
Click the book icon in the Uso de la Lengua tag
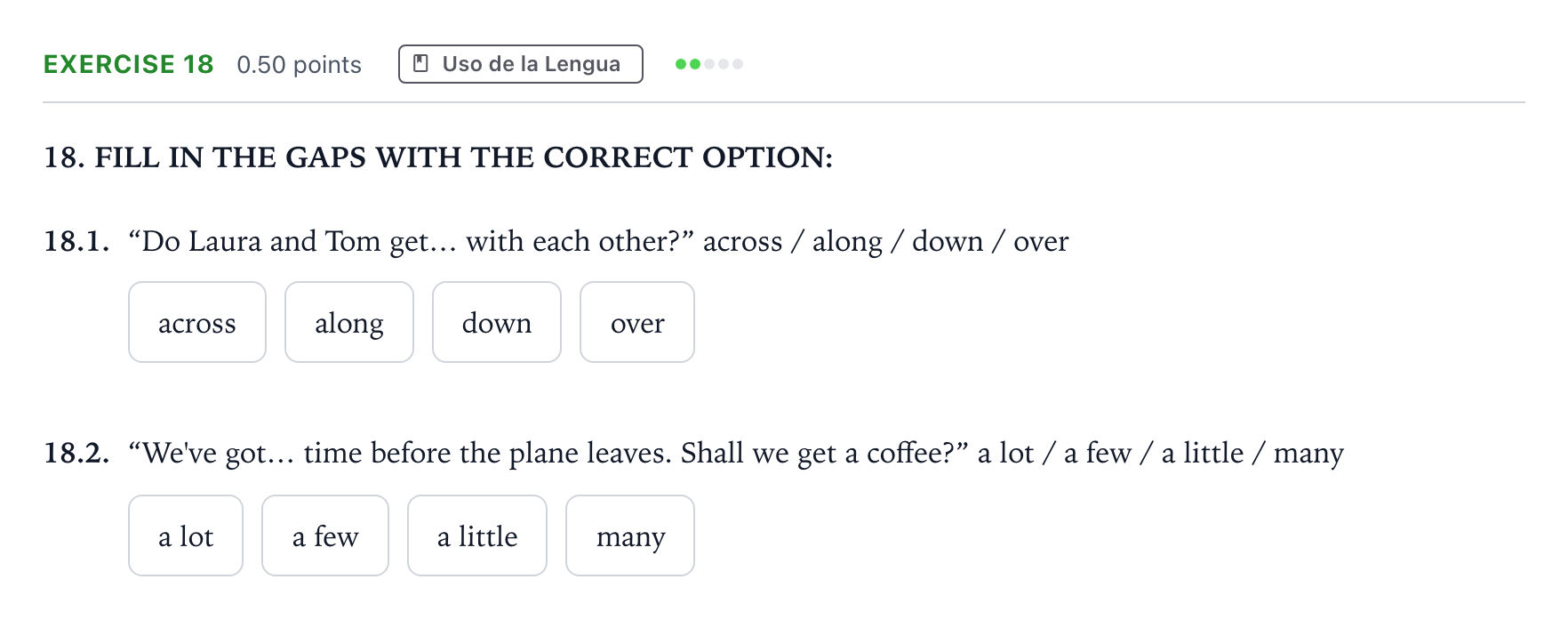click(x=421, y=64)
